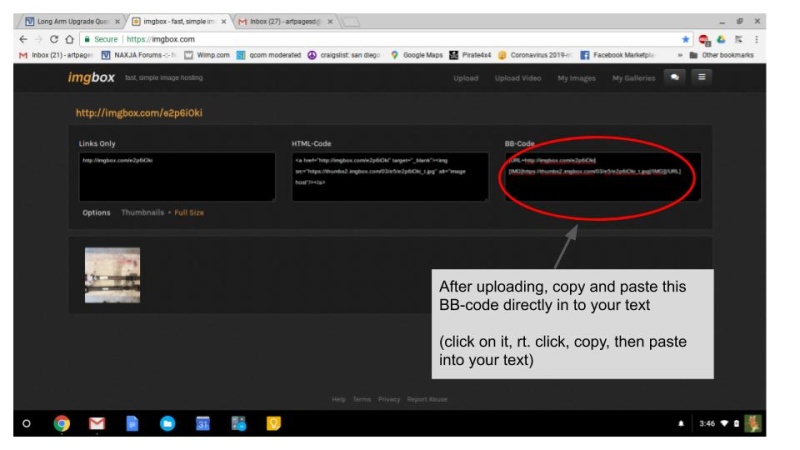Close the Inbox (27) tab

[330, 21]
